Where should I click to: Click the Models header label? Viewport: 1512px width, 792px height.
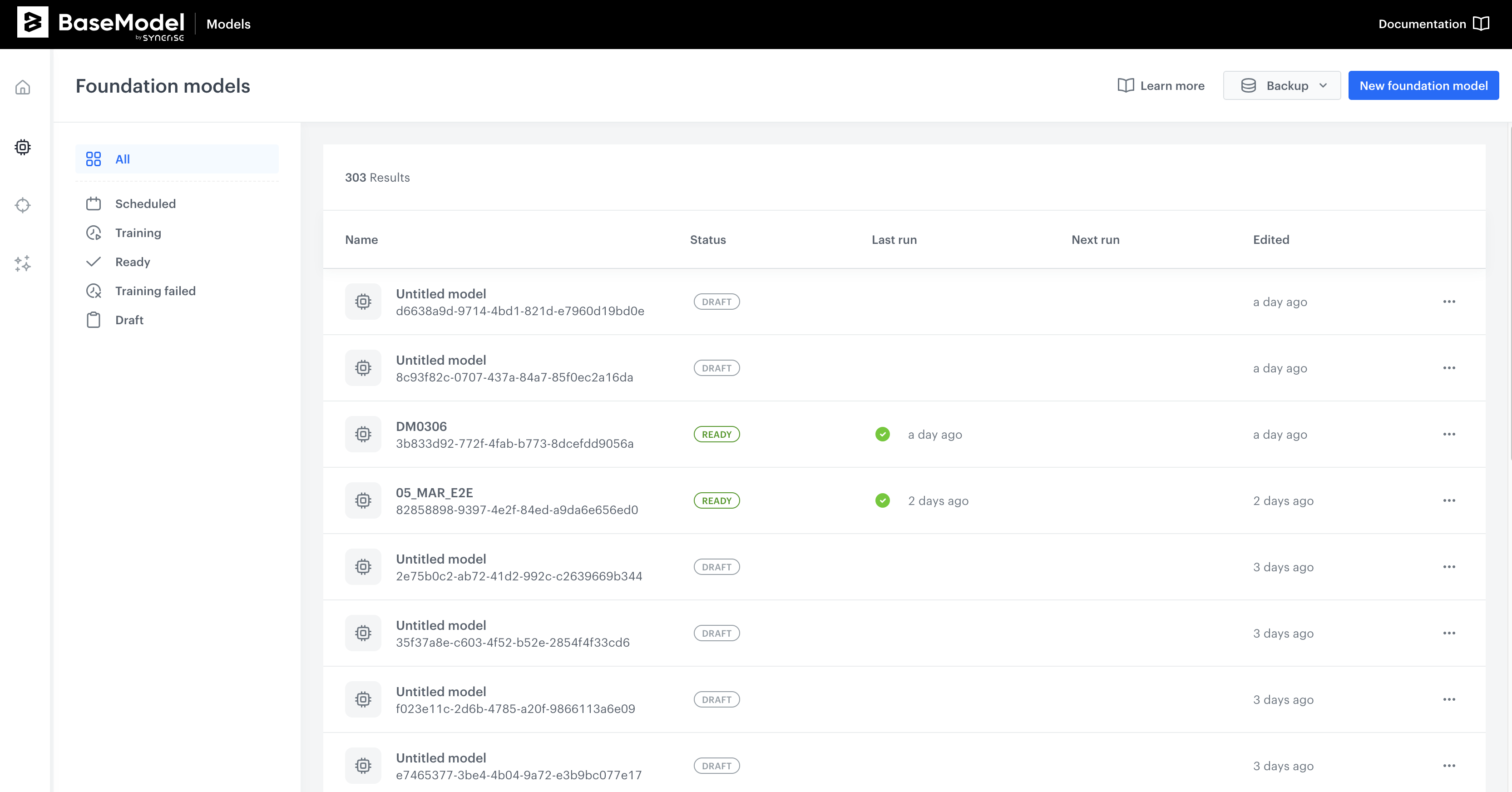228,24
